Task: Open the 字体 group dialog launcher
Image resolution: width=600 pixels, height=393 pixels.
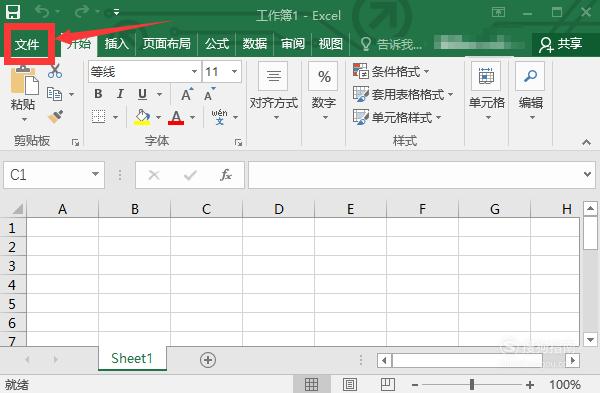Action: click(238, 142)
